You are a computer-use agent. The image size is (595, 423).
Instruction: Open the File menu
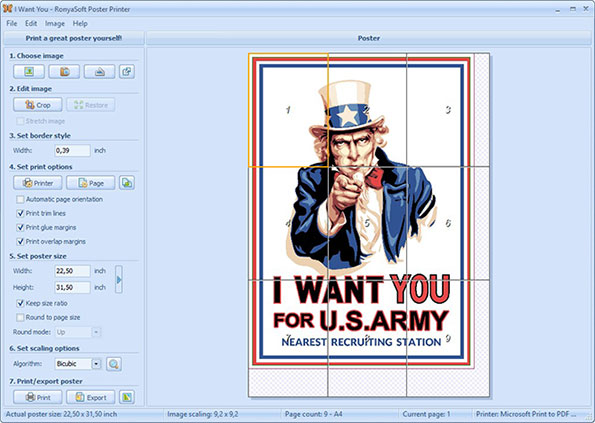(12, 24)
